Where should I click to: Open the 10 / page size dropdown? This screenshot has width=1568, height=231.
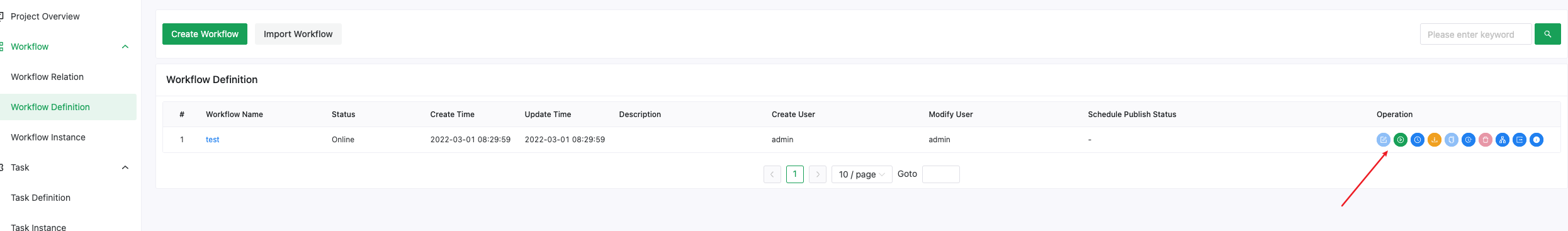point(862,174)
